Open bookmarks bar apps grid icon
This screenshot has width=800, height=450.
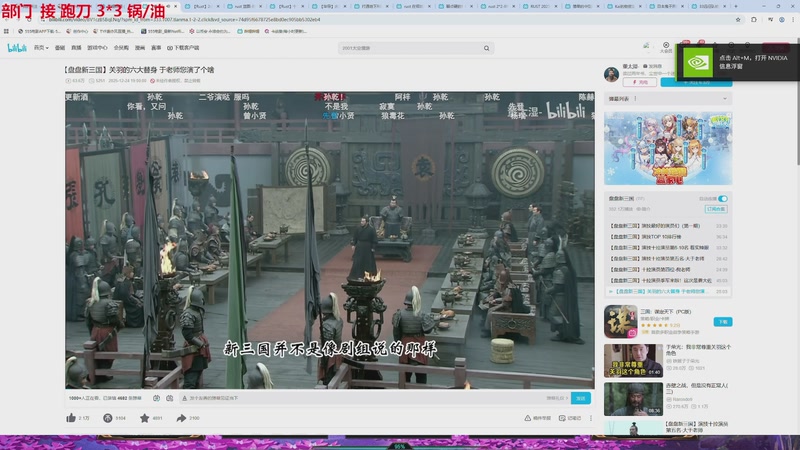[x=6, y=31]
